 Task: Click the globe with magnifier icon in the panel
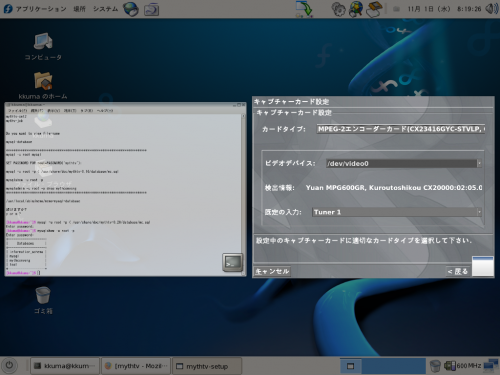click(x=356, y=9)
